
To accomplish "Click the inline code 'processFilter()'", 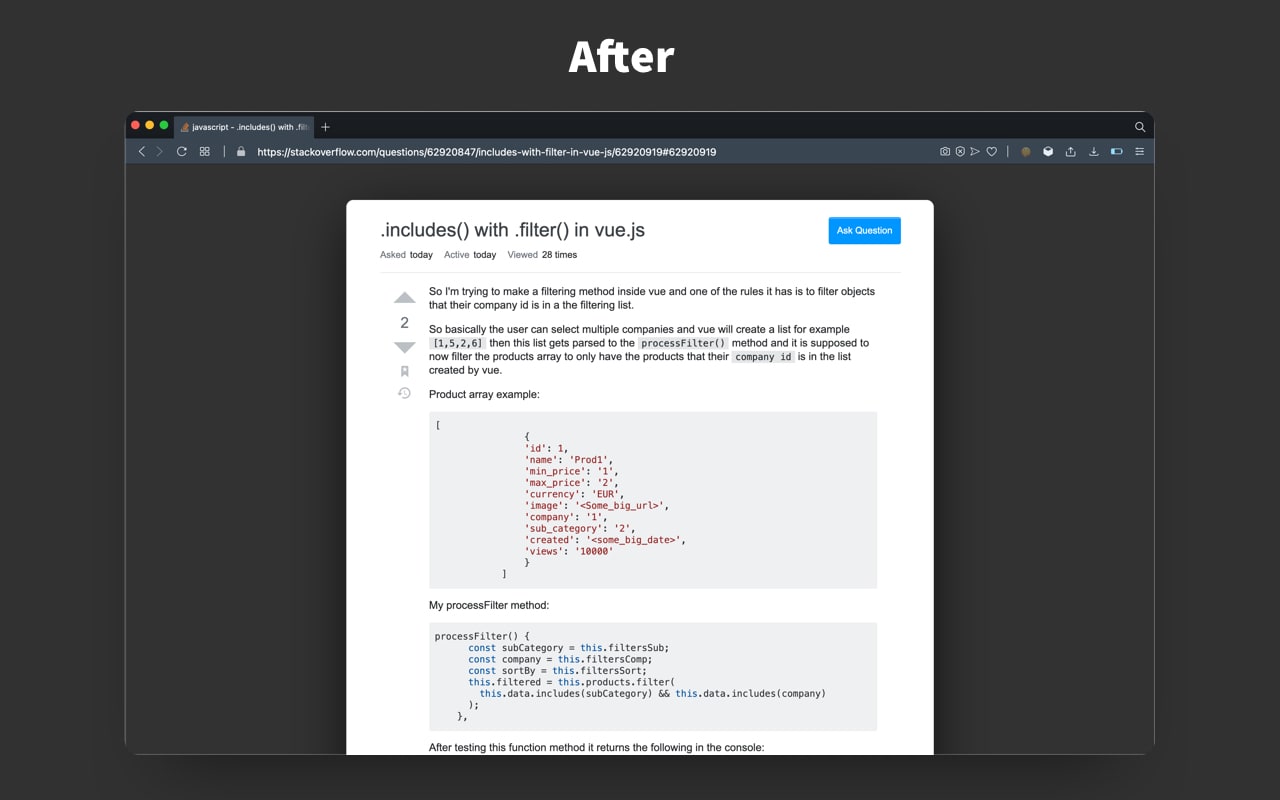I will coord(683,343).
